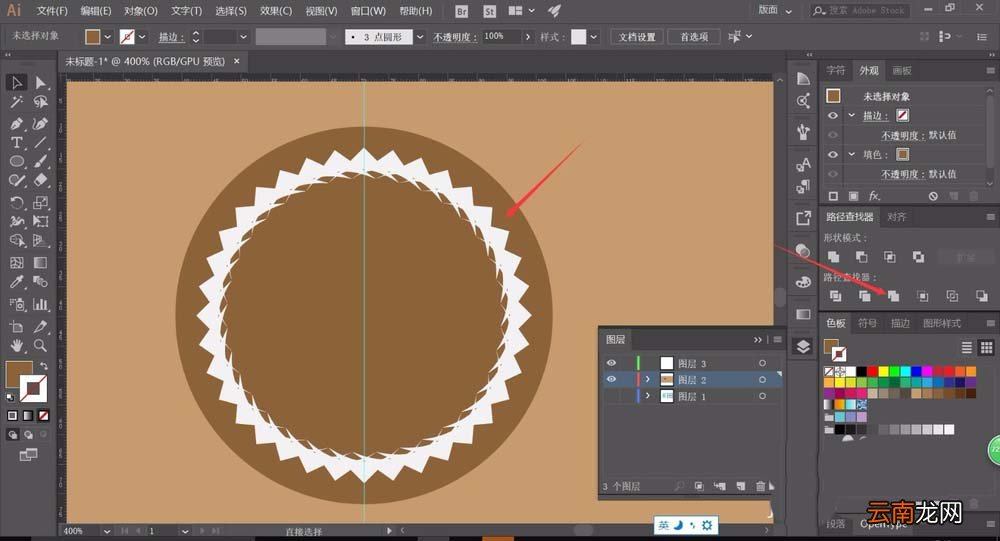Viewport: 1000px width, 541px height.
Task: Click target circle of 图层 2
Action: [762, 380]
